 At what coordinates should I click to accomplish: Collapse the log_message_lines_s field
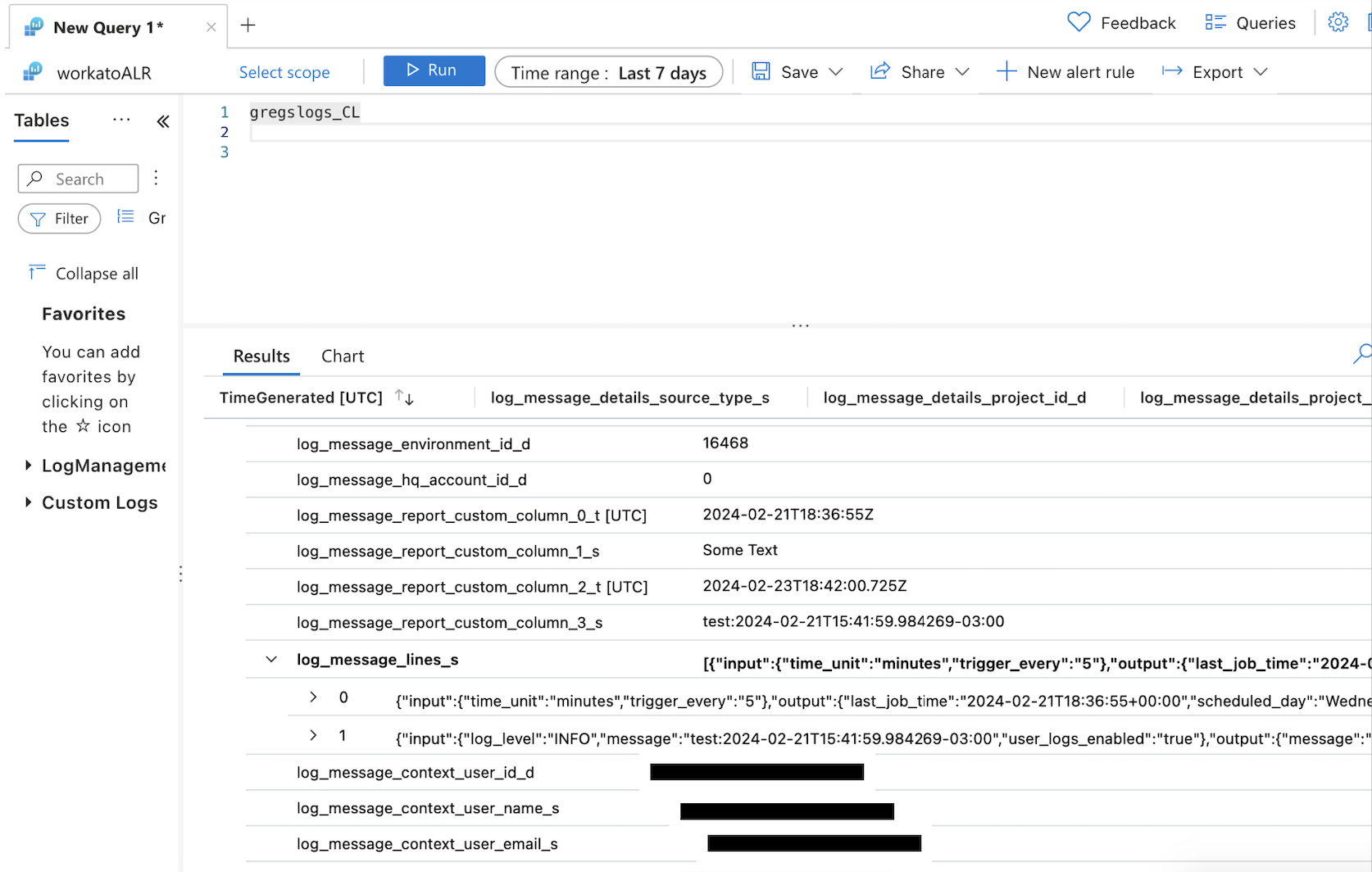[x=271, y=659]
